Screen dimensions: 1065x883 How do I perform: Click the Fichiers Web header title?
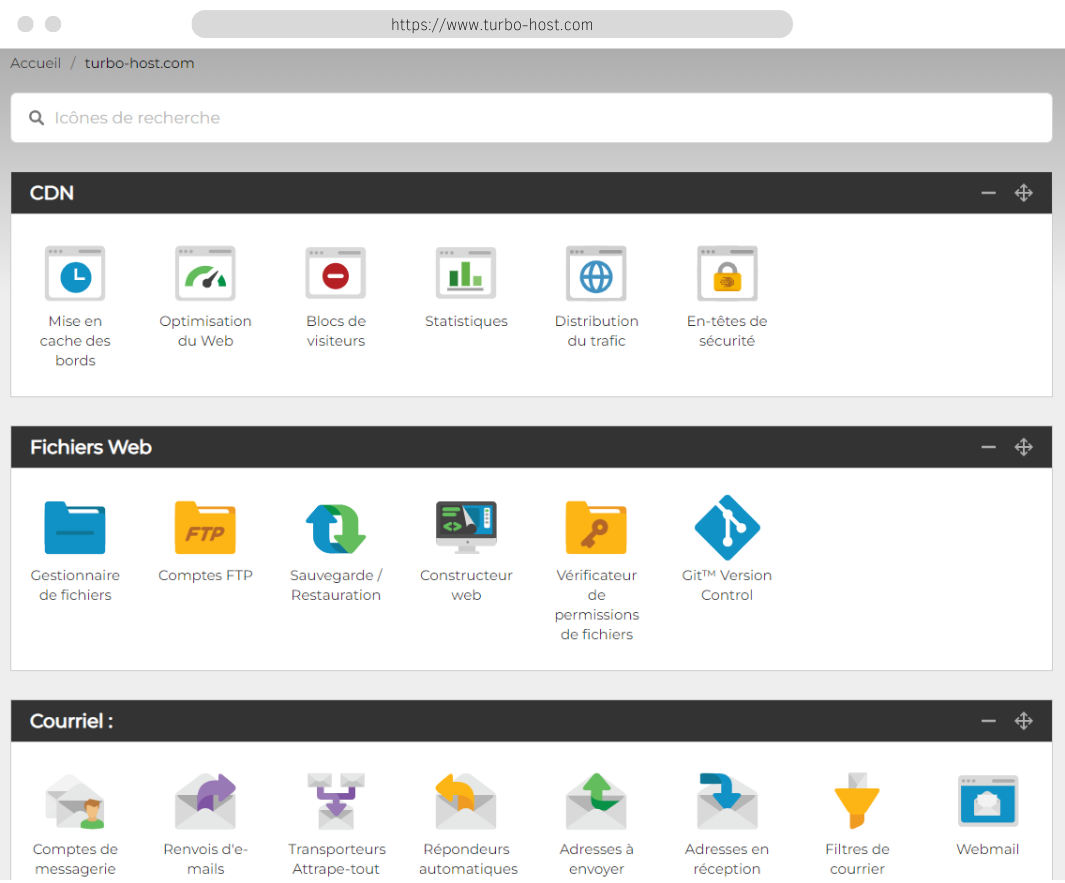(91, 448)
